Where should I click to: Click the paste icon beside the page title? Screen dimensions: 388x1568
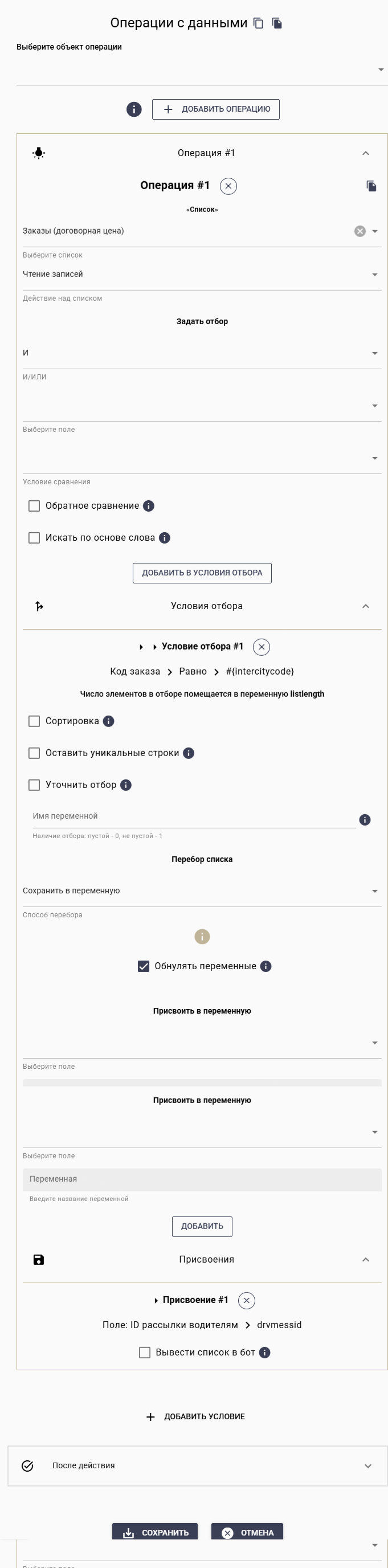tap(277, 23)
